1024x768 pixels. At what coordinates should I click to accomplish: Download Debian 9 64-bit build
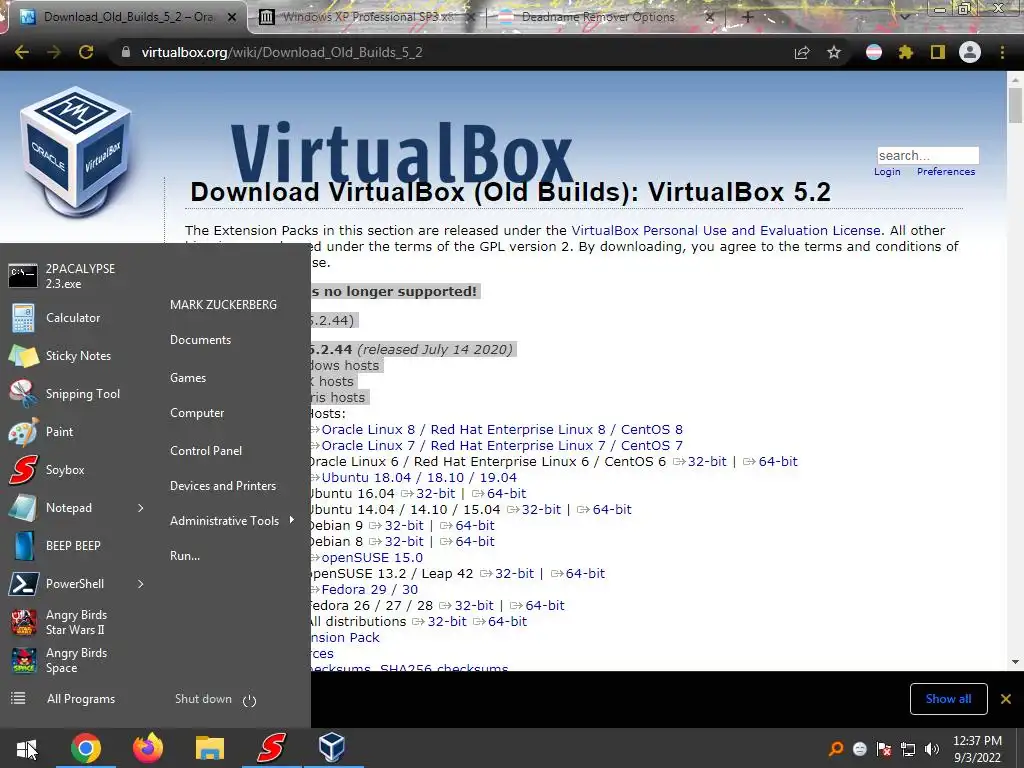(474, 526)
